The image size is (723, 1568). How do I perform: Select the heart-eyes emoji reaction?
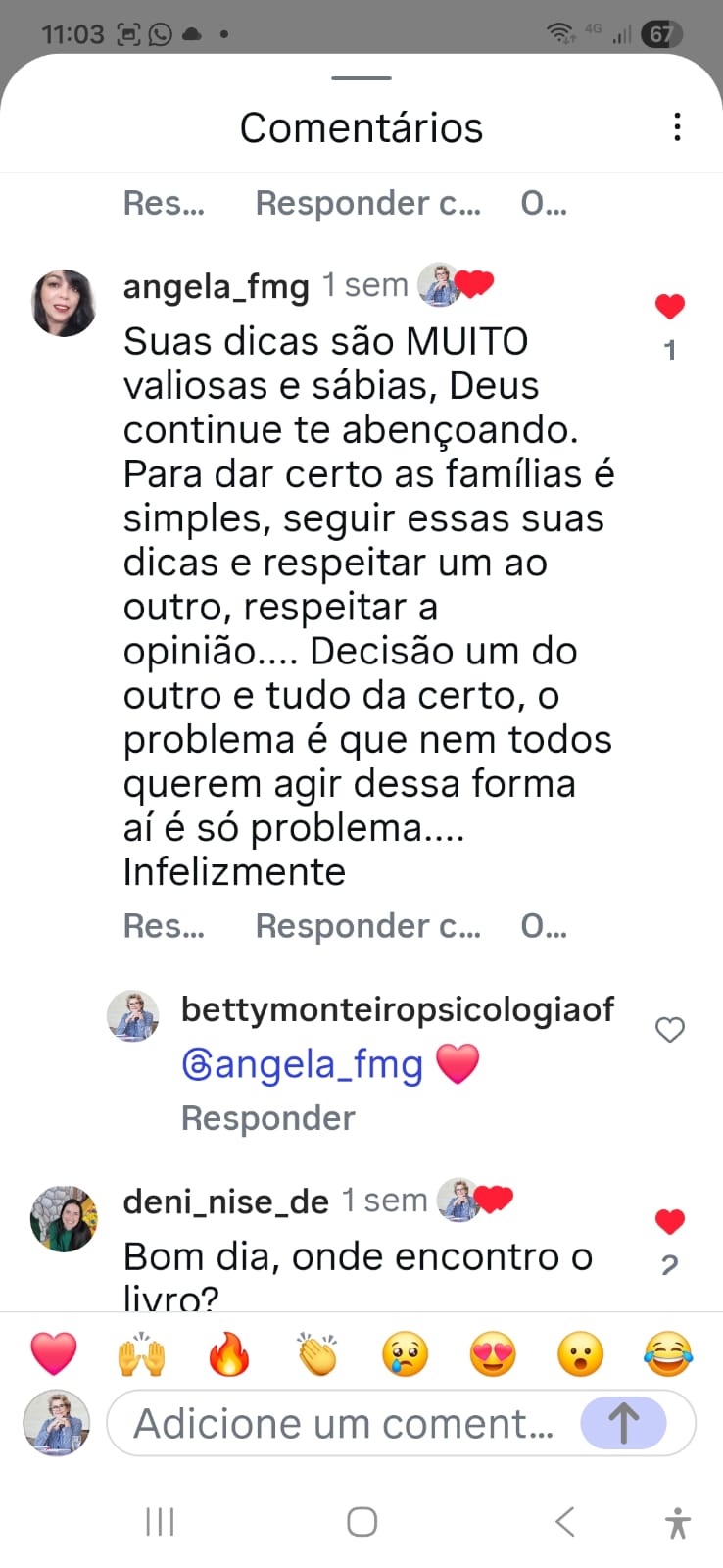[x=492, y=1354]
